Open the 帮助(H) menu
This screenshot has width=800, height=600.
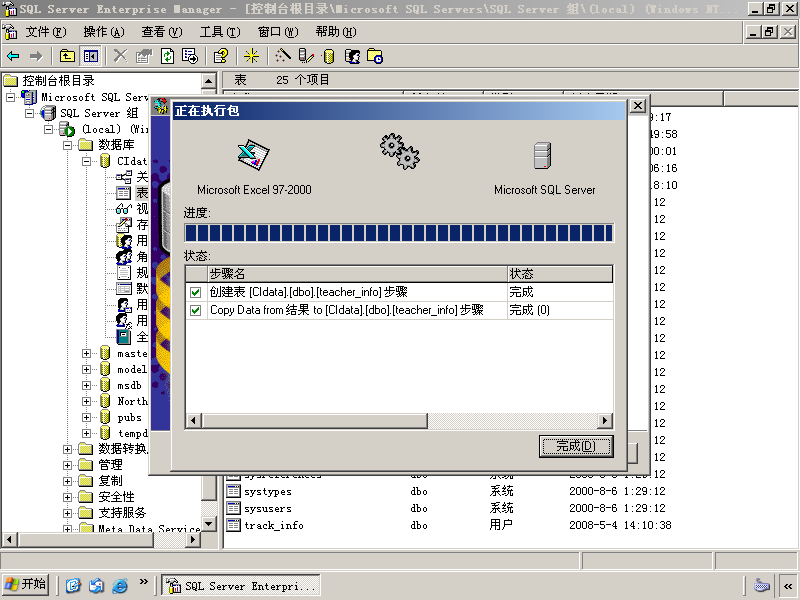point(336,32)
